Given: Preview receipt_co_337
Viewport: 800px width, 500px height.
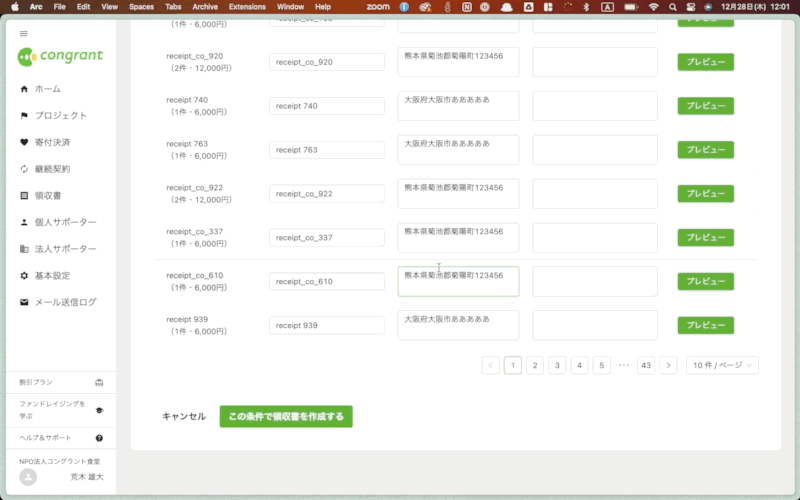Looking at the screenshot, I should [x=706, y=237].
